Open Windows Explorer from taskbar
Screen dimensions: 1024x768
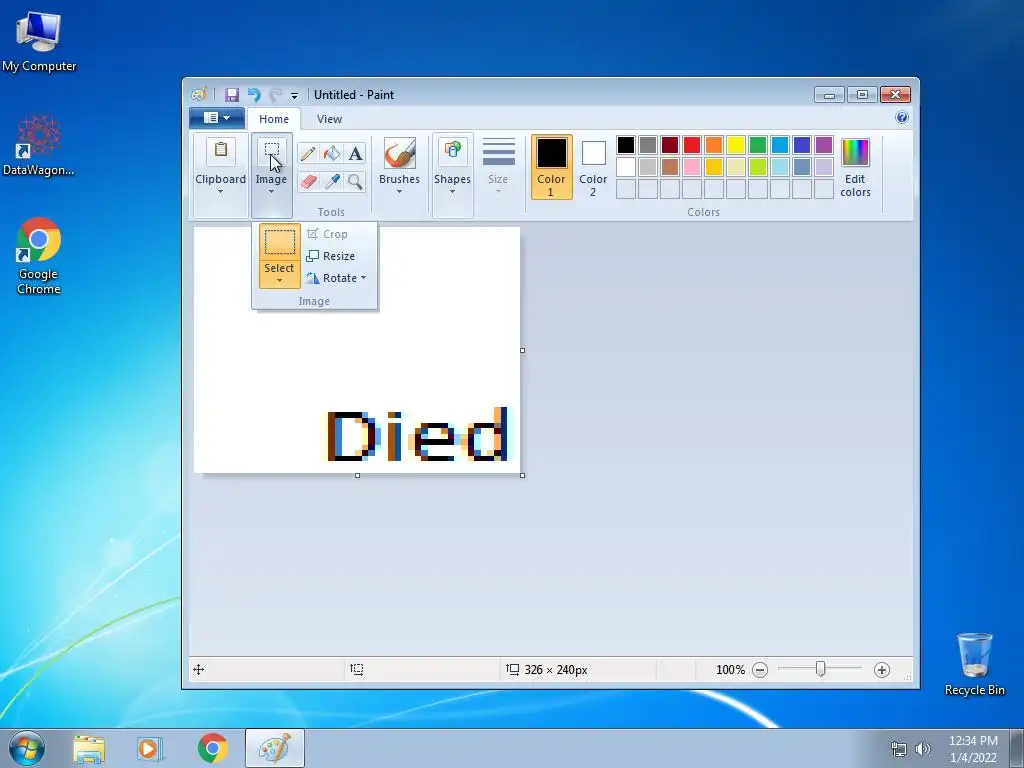(89, 748)
